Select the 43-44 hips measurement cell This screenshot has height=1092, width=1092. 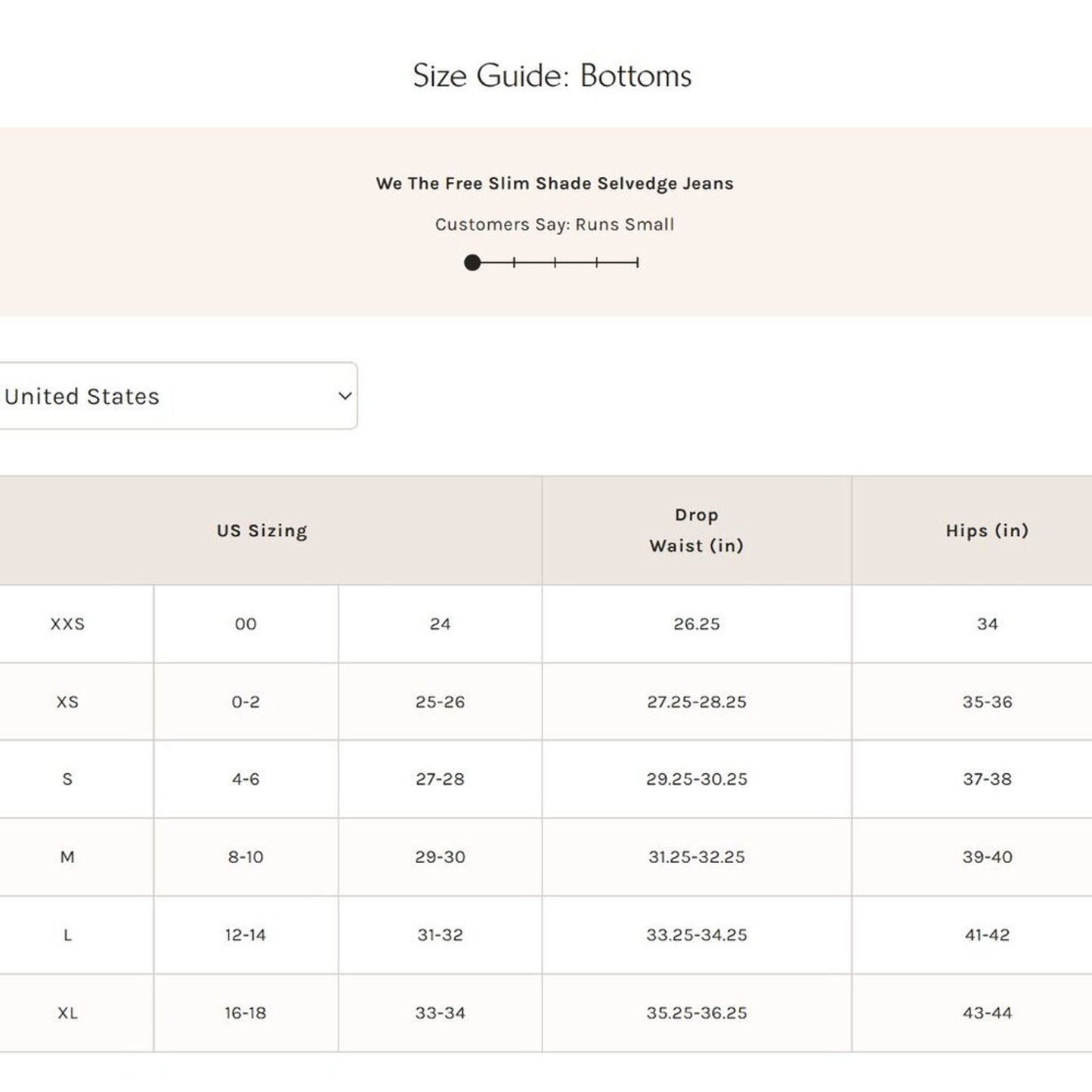[x=986, y=1013]
